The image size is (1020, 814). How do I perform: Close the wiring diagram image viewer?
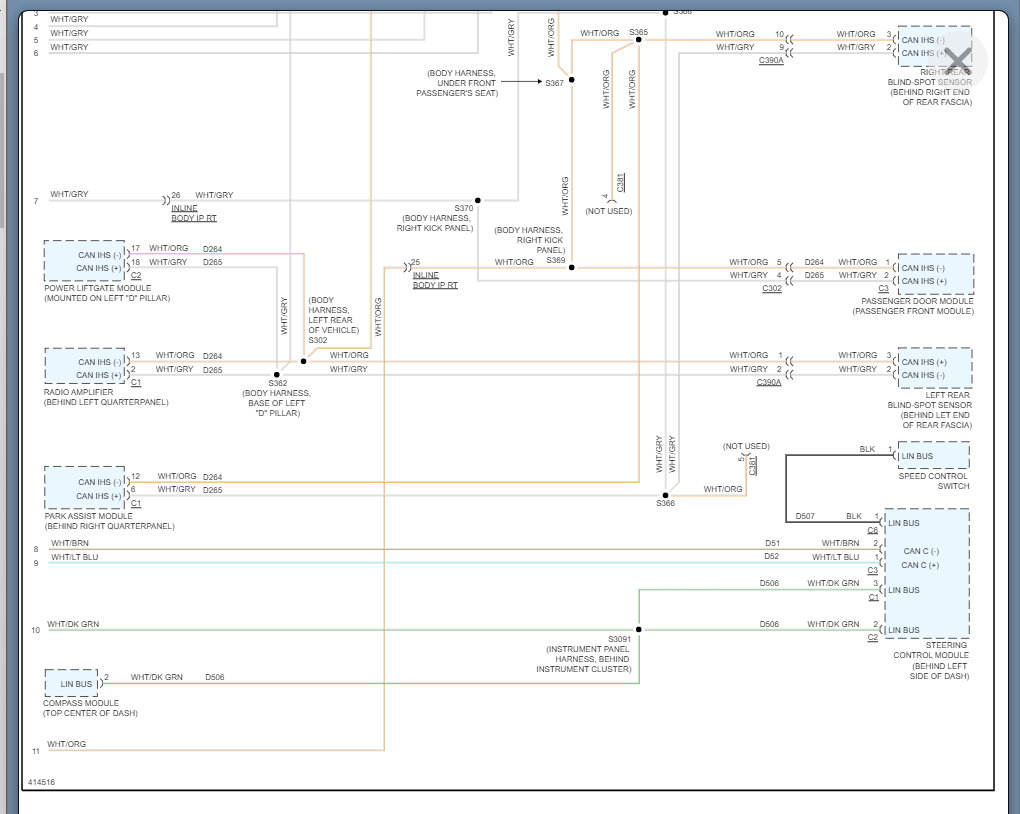click(x=958, y=61)
